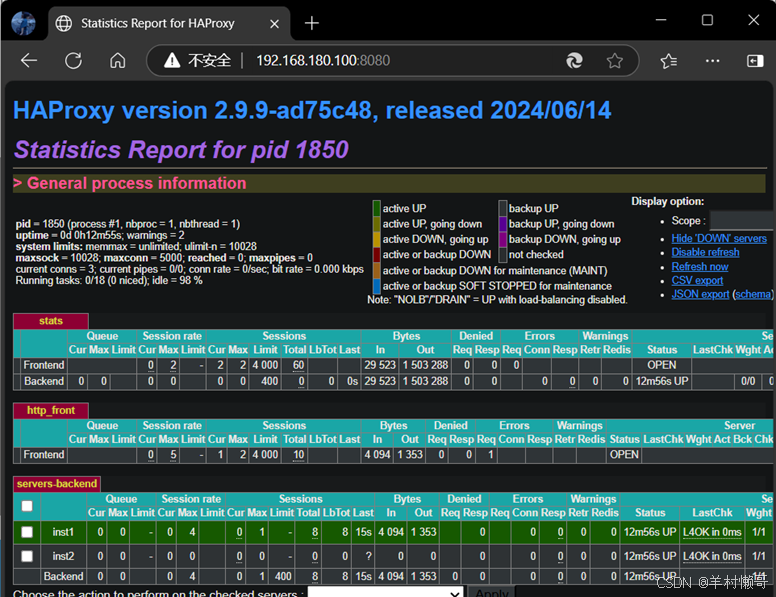
Task: Select the Statistics Report for HAProxy tab
Action: (169, 23)
